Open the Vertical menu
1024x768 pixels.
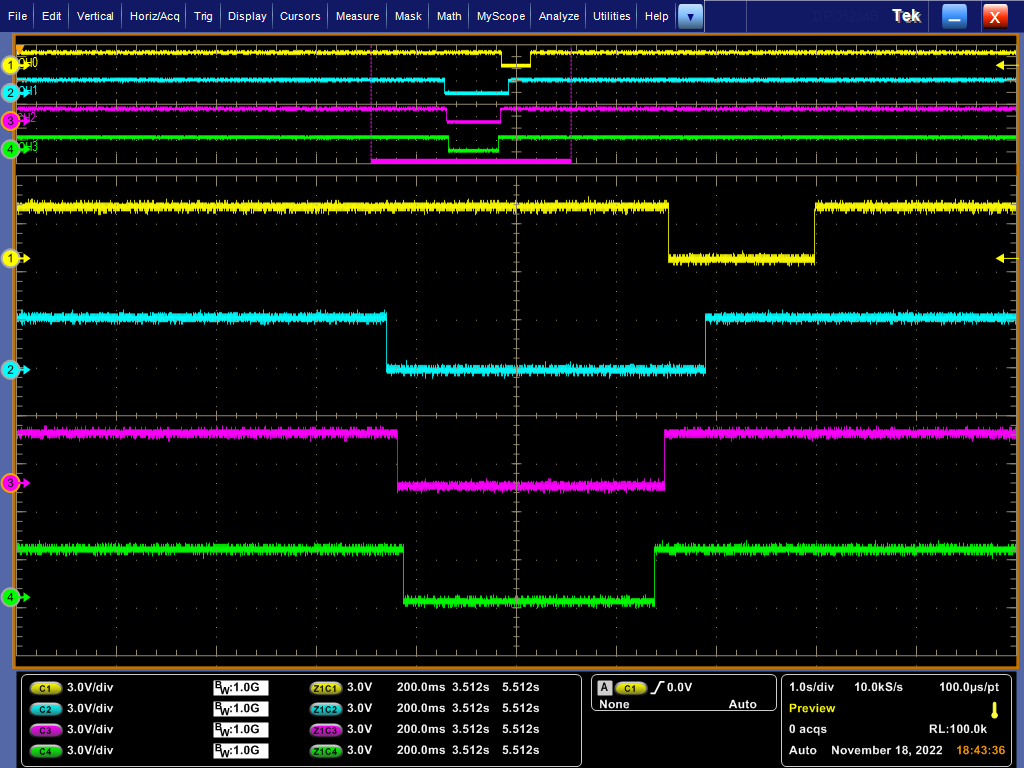(95, 16)
